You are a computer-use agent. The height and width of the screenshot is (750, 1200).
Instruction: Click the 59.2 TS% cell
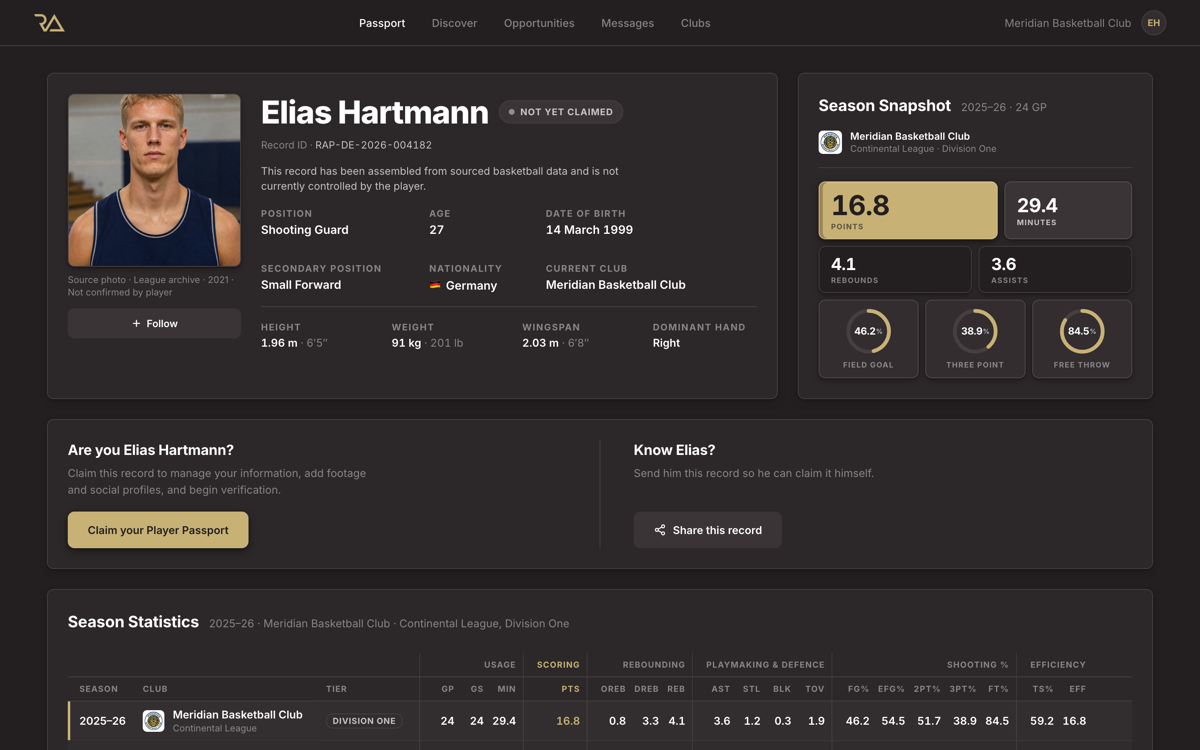(x=1042, y=721)
